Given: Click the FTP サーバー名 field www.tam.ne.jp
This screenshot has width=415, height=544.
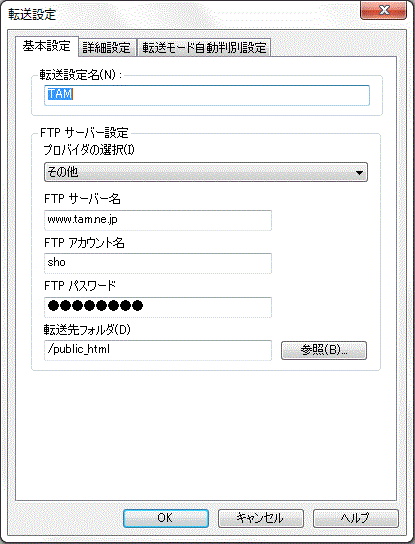Looking at the screenshot, I should [x=158, y=220].
